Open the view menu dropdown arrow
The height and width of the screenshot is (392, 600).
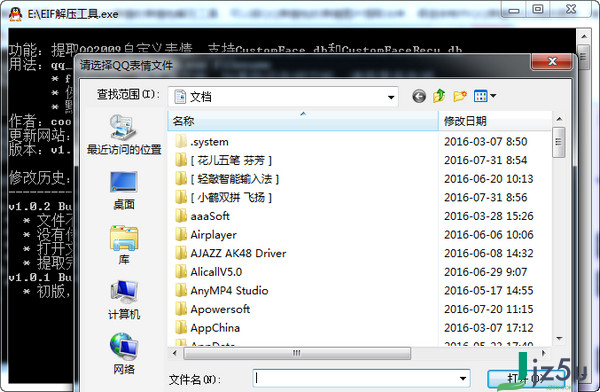tap(493, 96)
